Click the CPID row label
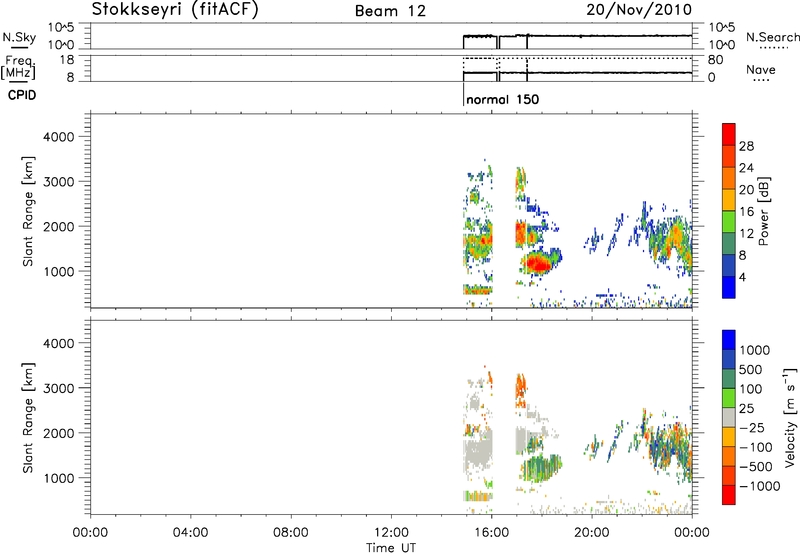 (x=22, y=95)
